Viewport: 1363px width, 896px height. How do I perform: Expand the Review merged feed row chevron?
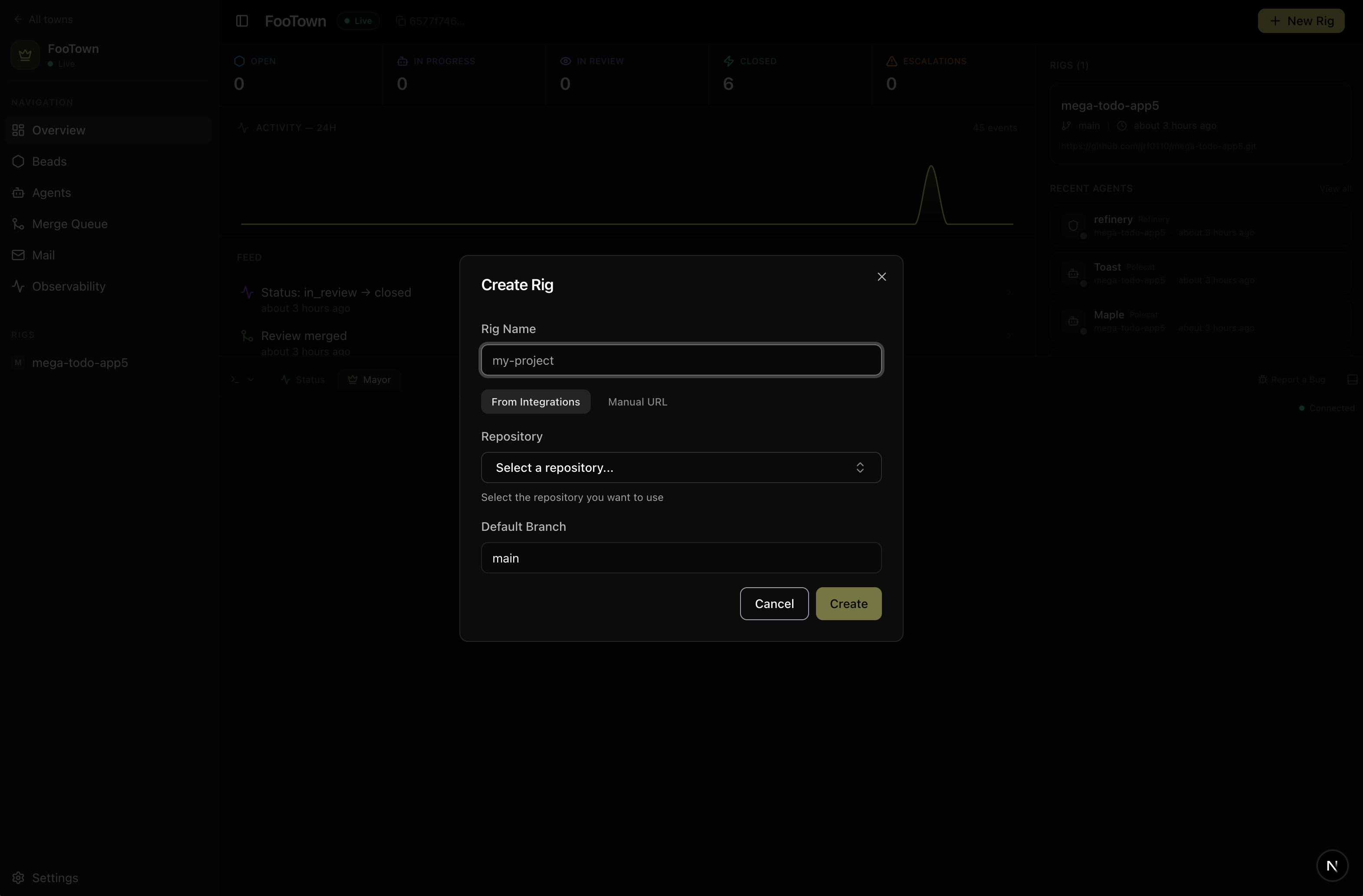[1009, 336]
